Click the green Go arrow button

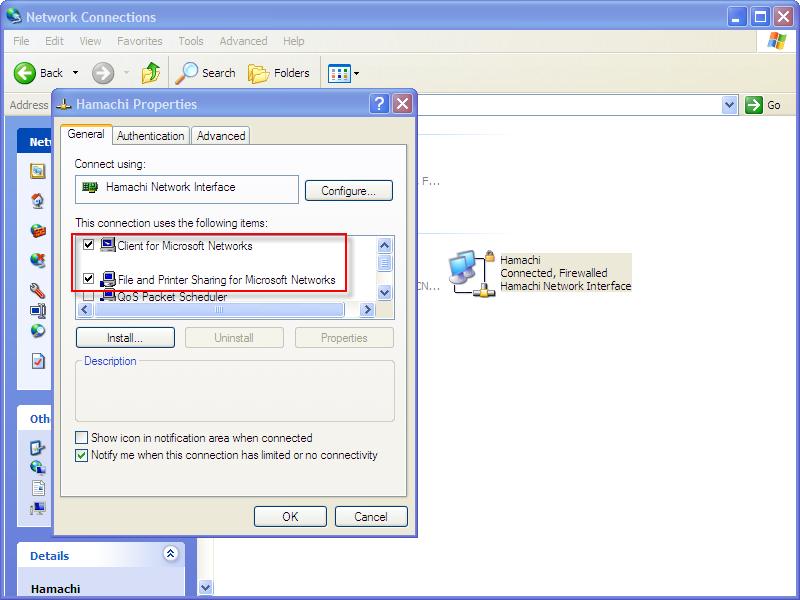[x=755, y=105]
